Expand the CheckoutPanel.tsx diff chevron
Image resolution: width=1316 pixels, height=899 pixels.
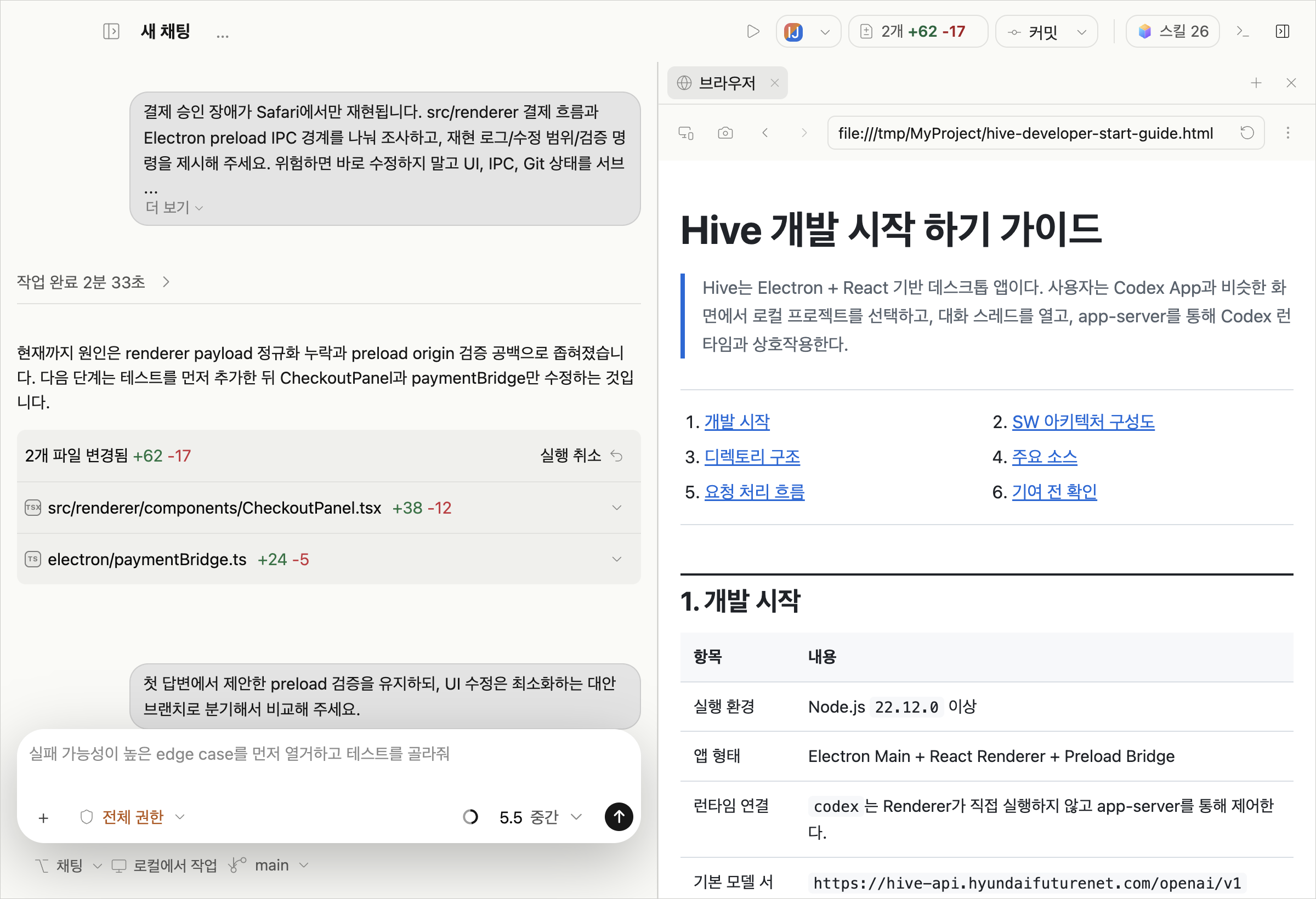point(617,507)
